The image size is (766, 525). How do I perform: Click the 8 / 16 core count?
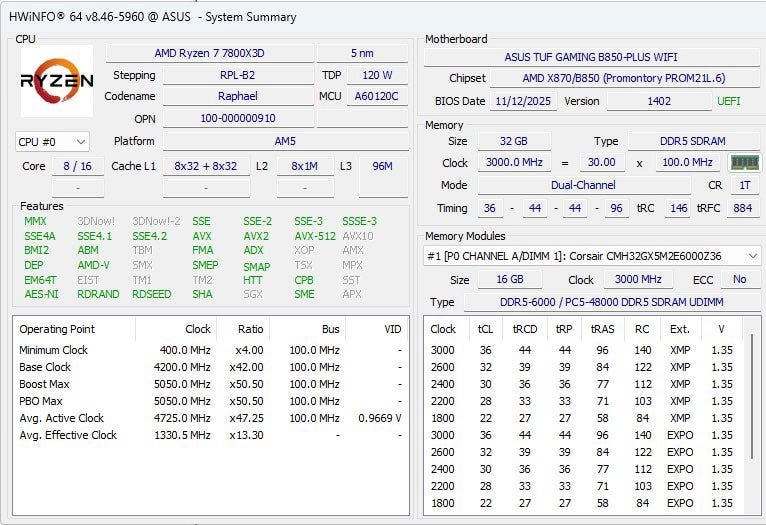coord(78,166)
